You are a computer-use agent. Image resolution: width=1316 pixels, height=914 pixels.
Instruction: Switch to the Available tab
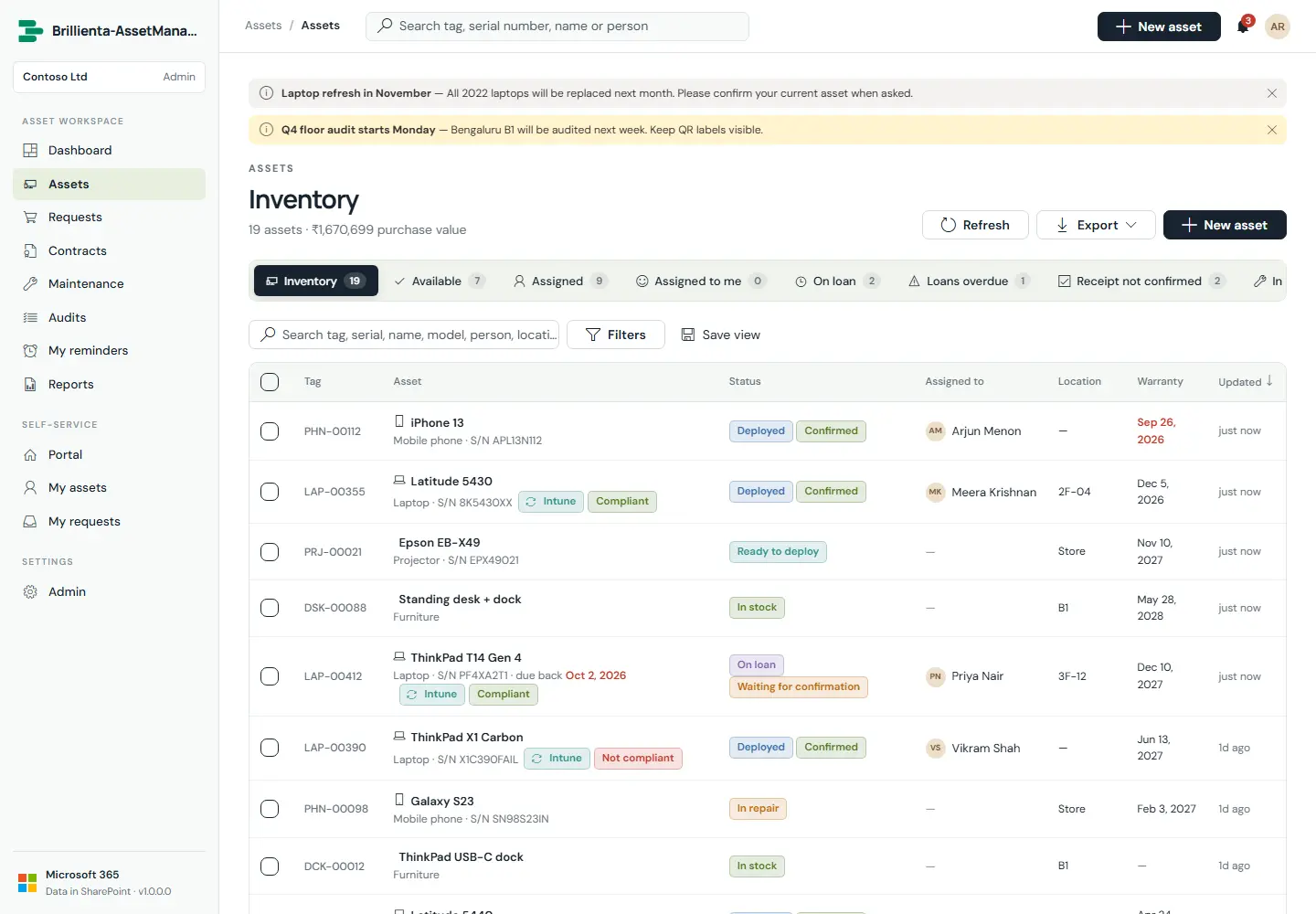pyautogui.click(x=440, y=282)
